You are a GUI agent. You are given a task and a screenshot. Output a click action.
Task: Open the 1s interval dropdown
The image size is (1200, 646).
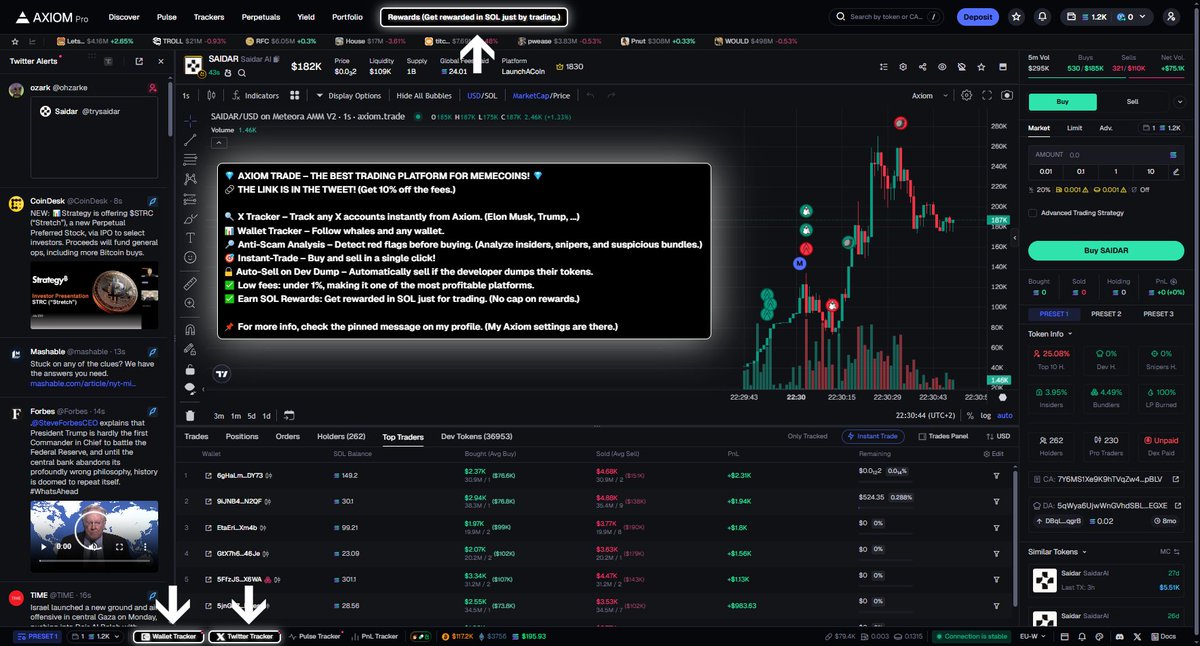[188, 95]
